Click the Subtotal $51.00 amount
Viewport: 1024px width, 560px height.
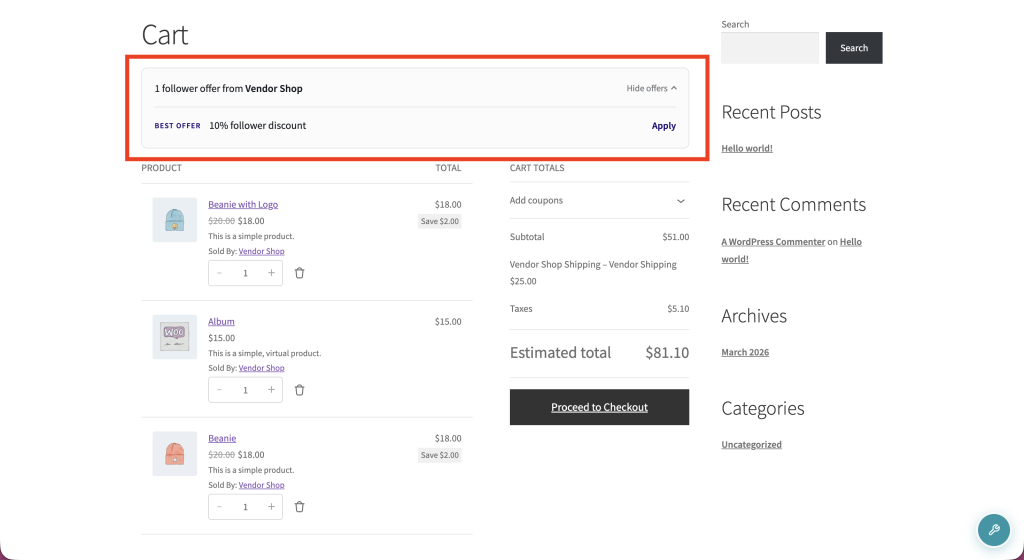click(x=675, y=237)
